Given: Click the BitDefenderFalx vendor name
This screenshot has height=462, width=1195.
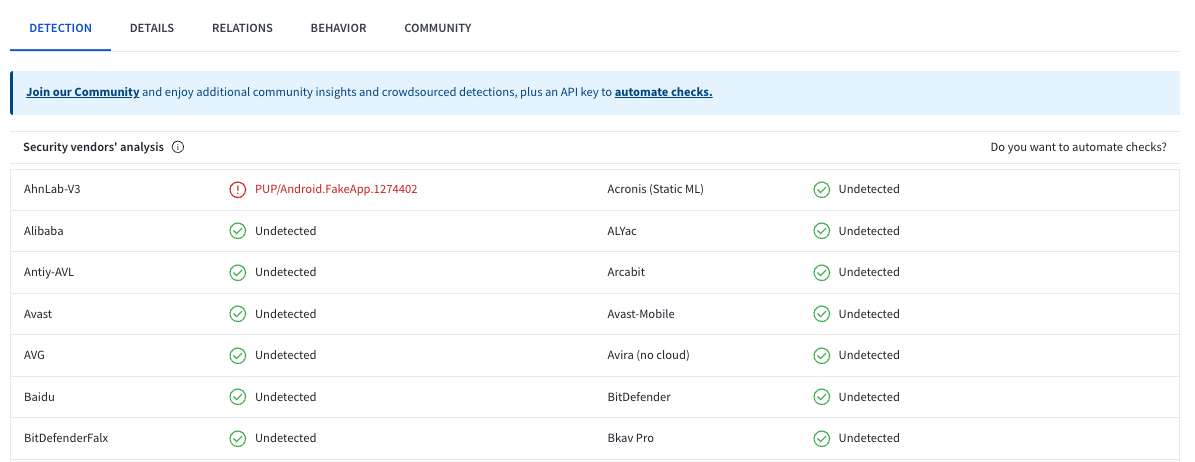Looking at the screenshot, I should 66,438.
